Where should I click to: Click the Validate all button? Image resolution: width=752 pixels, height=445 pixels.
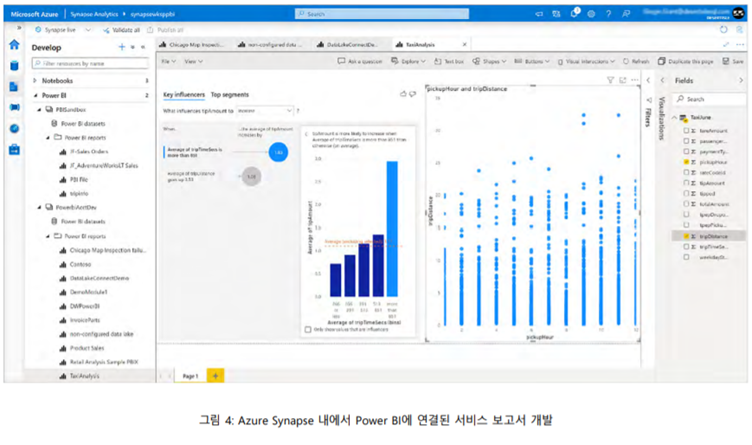pyautogui.click(x=121, y=30)
